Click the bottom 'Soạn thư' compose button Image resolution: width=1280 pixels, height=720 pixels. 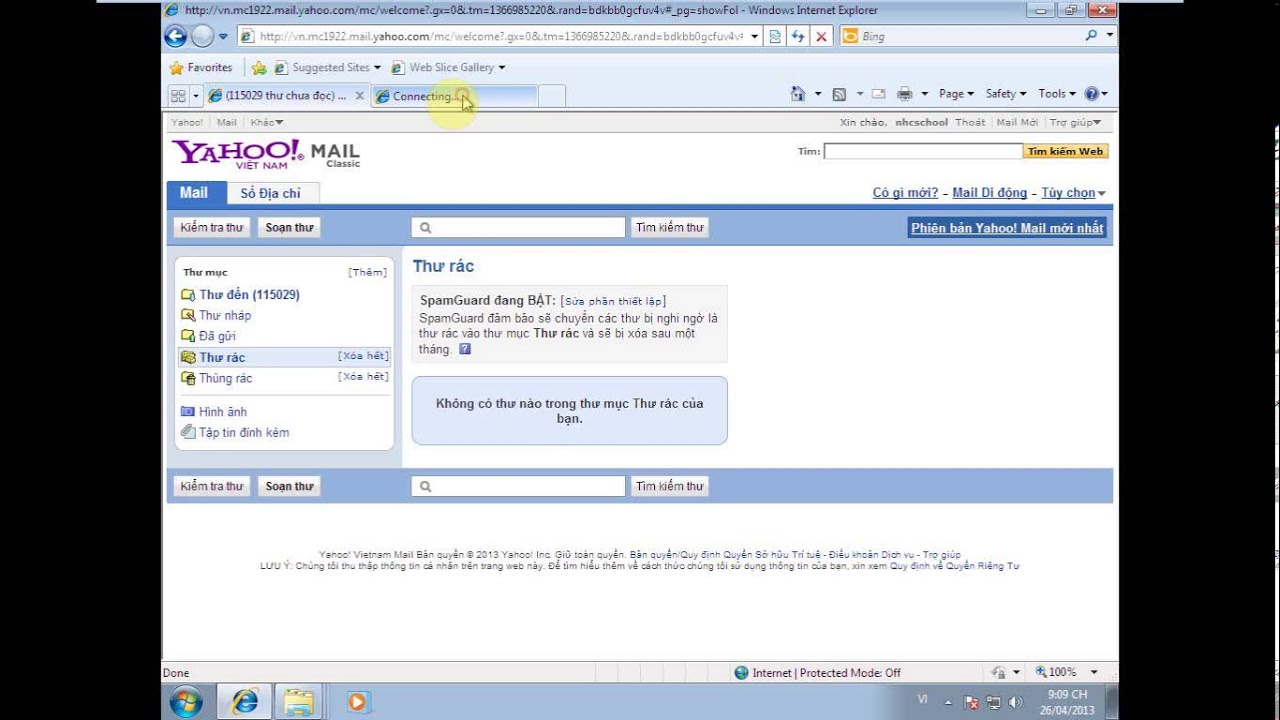(x=290, y=486)
